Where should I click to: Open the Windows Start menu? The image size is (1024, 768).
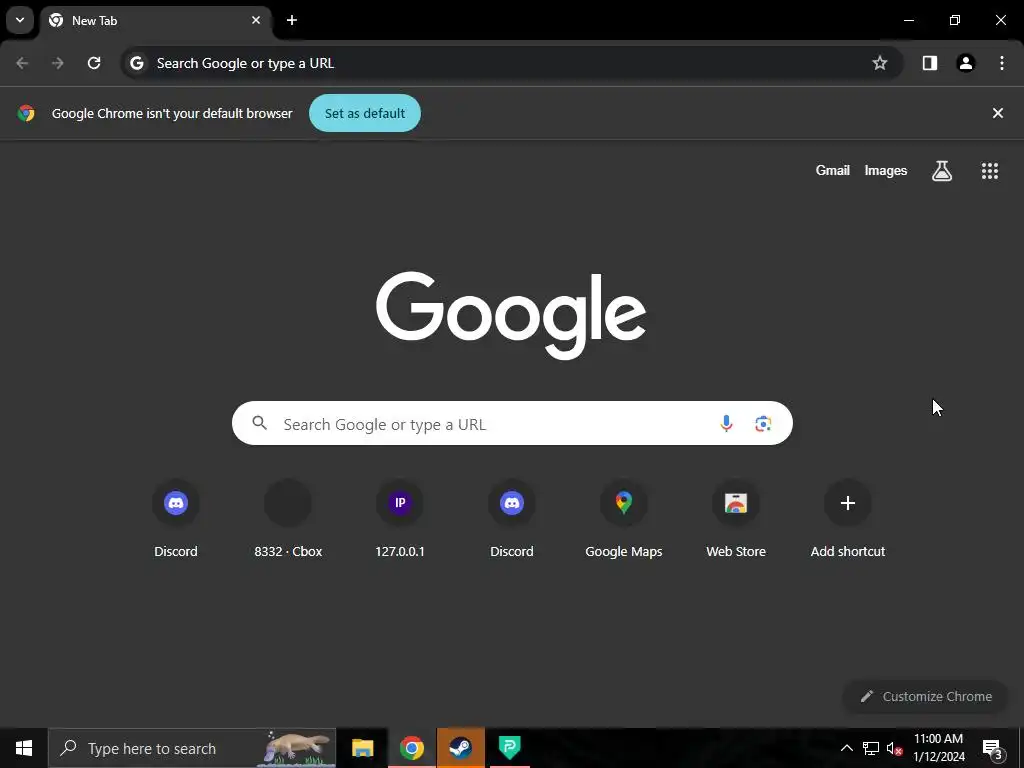click(24, 748)
